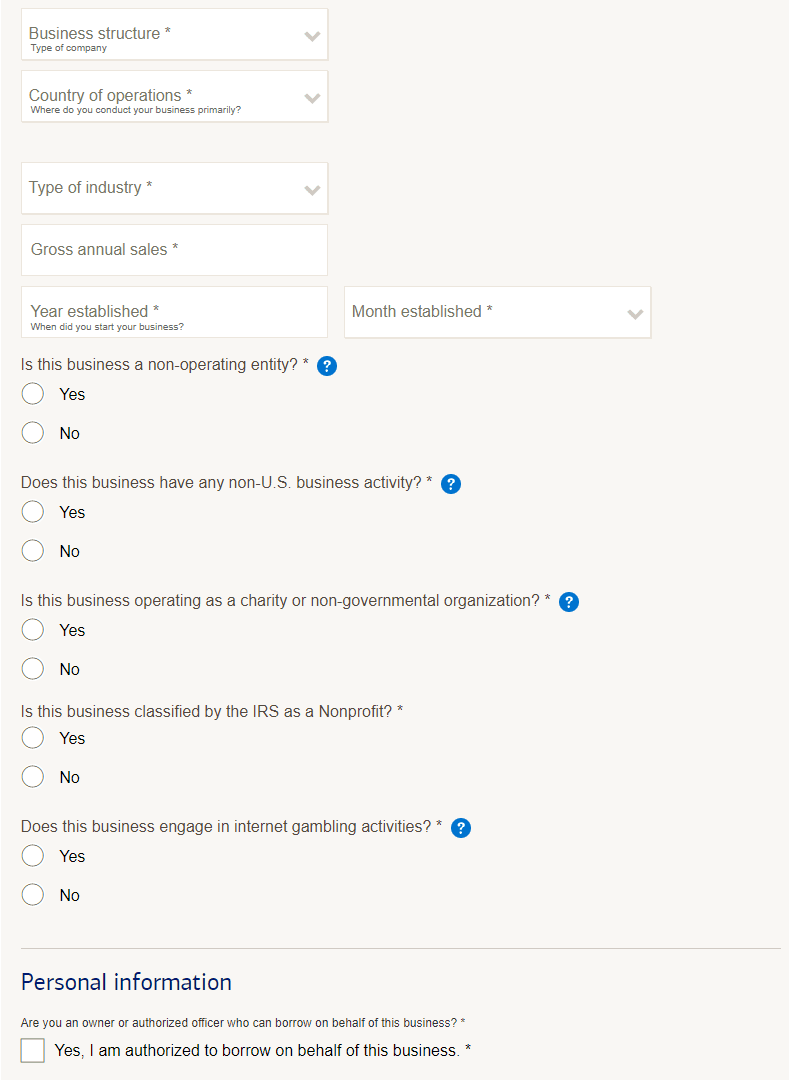Open the Country of operations dropdown

click(174, 97)
